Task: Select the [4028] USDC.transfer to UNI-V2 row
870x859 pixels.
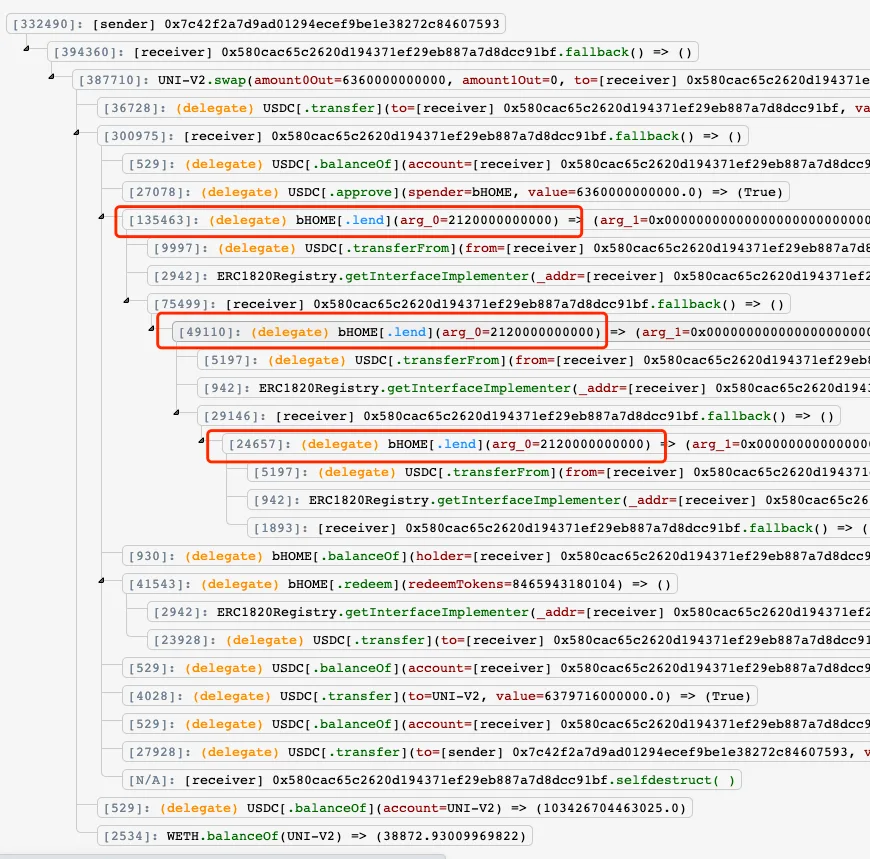Action: [x=439, y=696]
